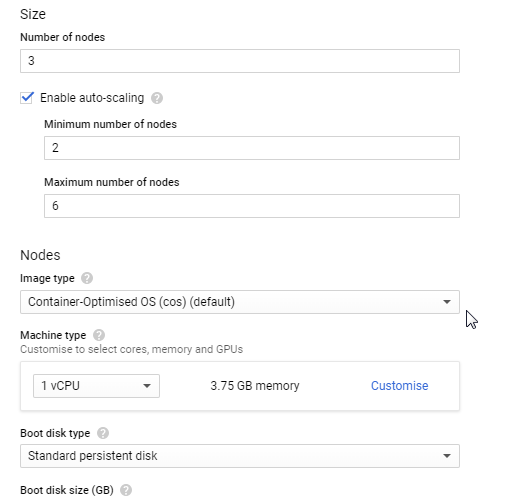Expand the 1 vCPU machine type dropdown

96,386
